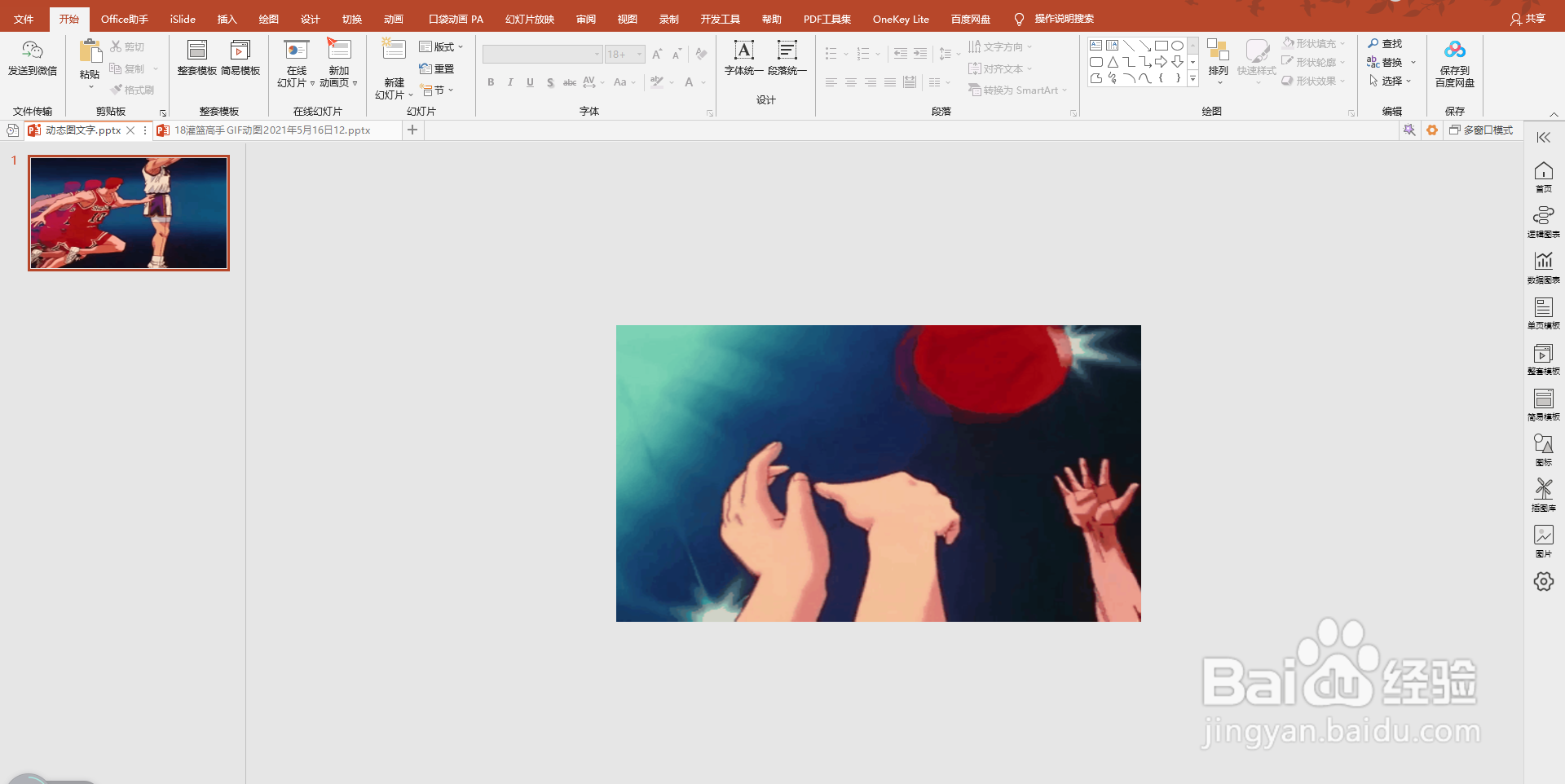
Task: Open Illustration Library (插图库) in the right sidebar
Action: click(1544, 496)
